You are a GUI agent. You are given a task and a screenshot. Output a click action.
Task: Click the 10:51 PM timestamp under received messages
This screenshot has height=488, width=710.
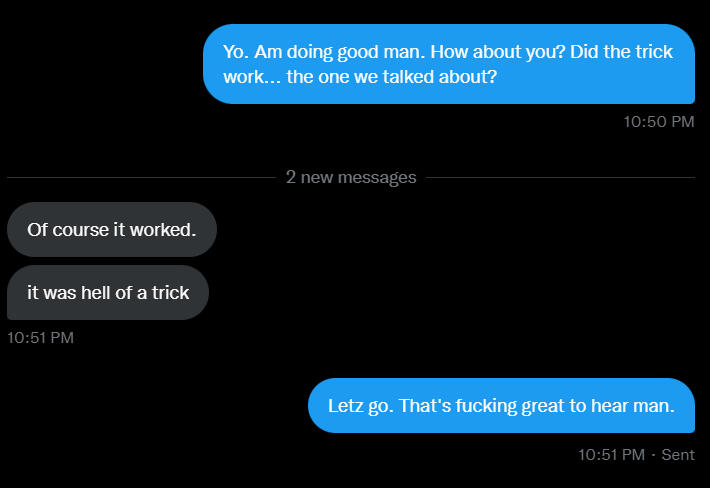40,338
